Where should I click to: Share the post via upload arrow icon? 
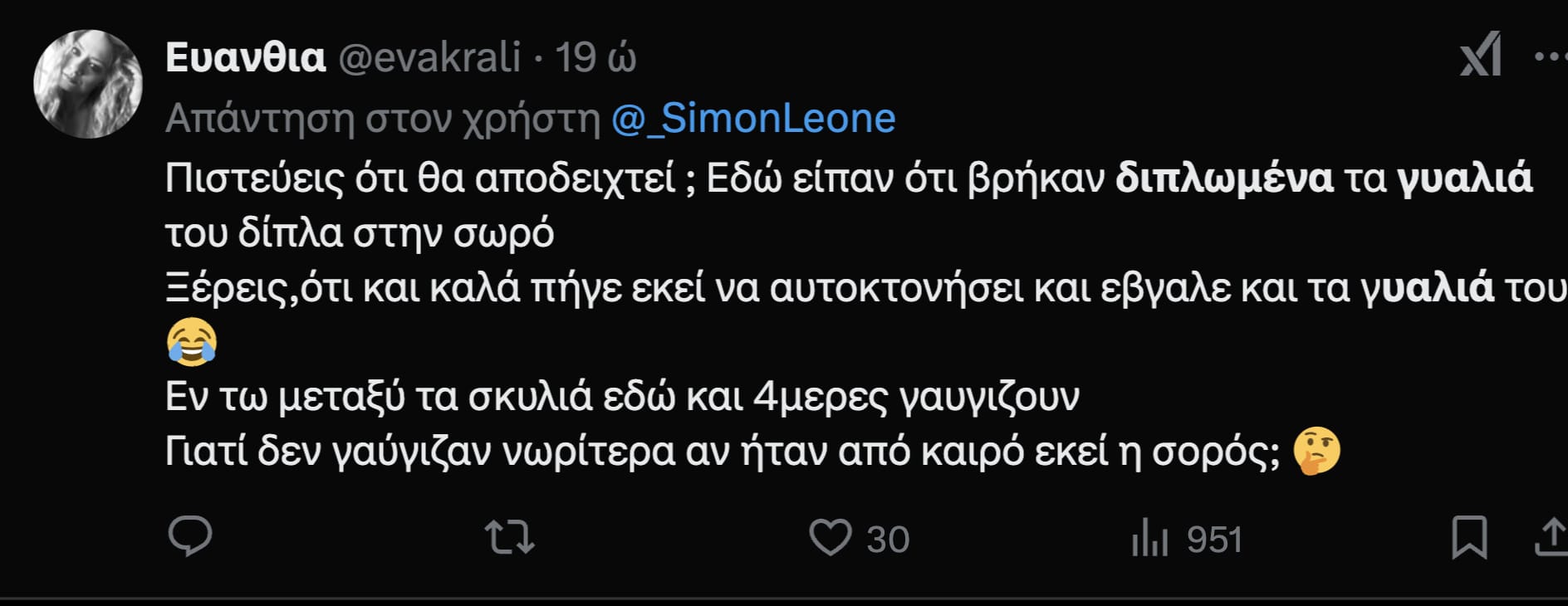pos(1551,537)
